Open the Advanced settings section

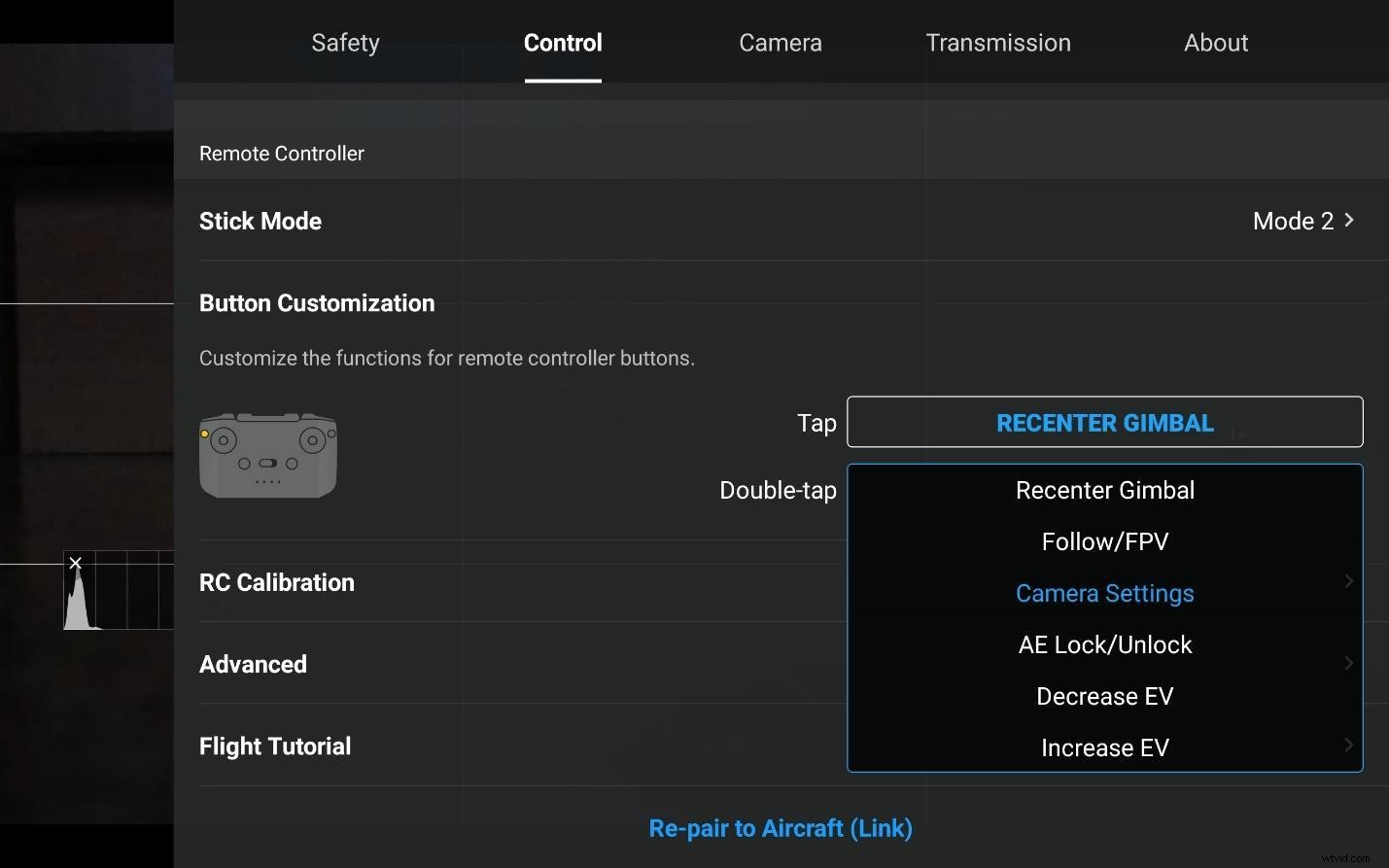(x=253, y=664)
